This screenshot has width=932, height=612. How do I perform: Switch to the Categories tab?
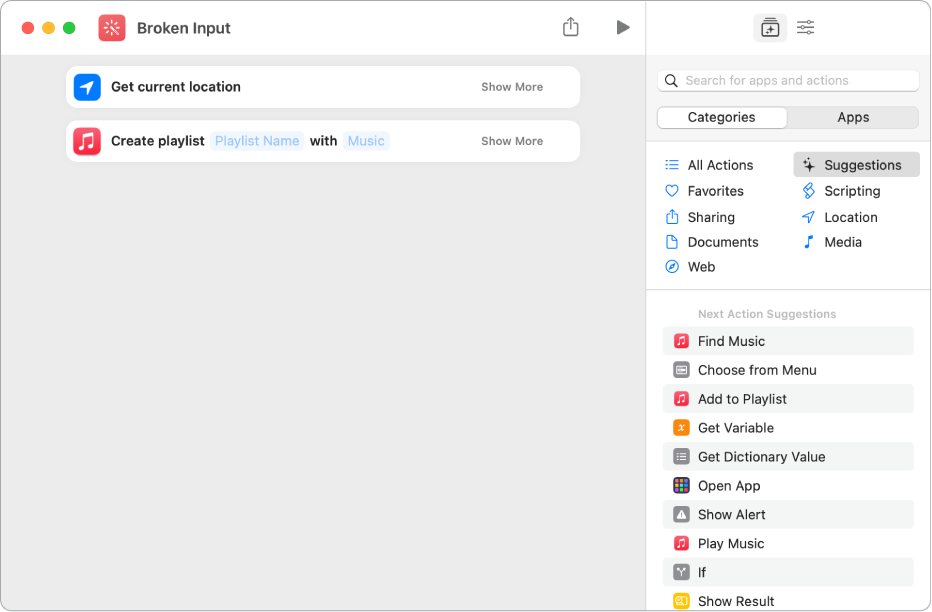(722, 117)
